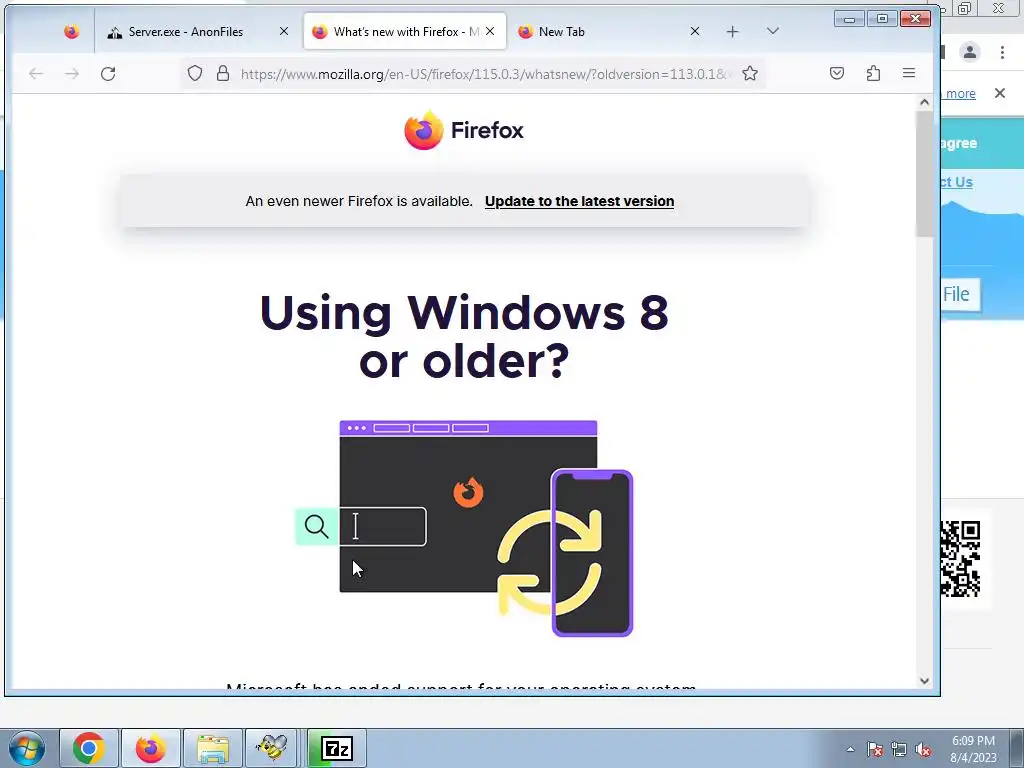The image size is (1024, 768).
Task: Click the Firefox logo at page top
Action: click(x=464, y=130)
